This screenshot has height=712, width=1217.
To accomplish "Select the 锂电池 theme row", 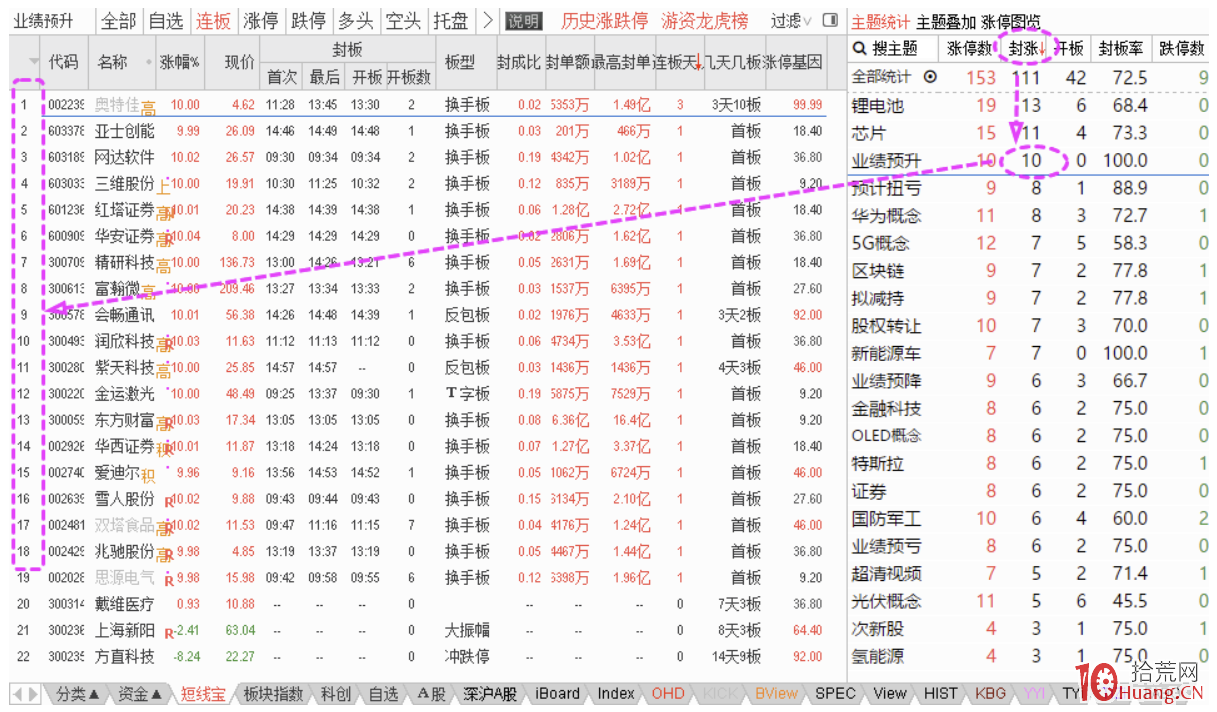I will [1029, 105].
